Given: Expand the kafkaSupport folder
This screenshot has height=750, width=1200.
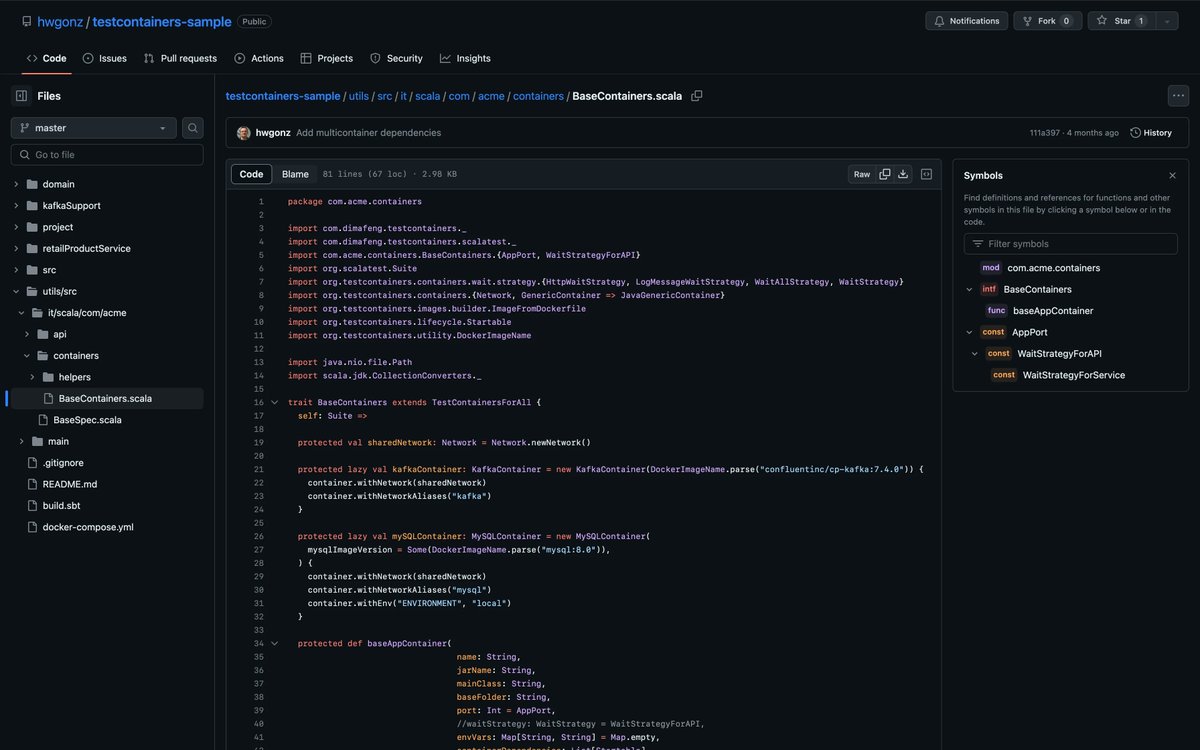Looking at the screenshot, I should (16, 206).
